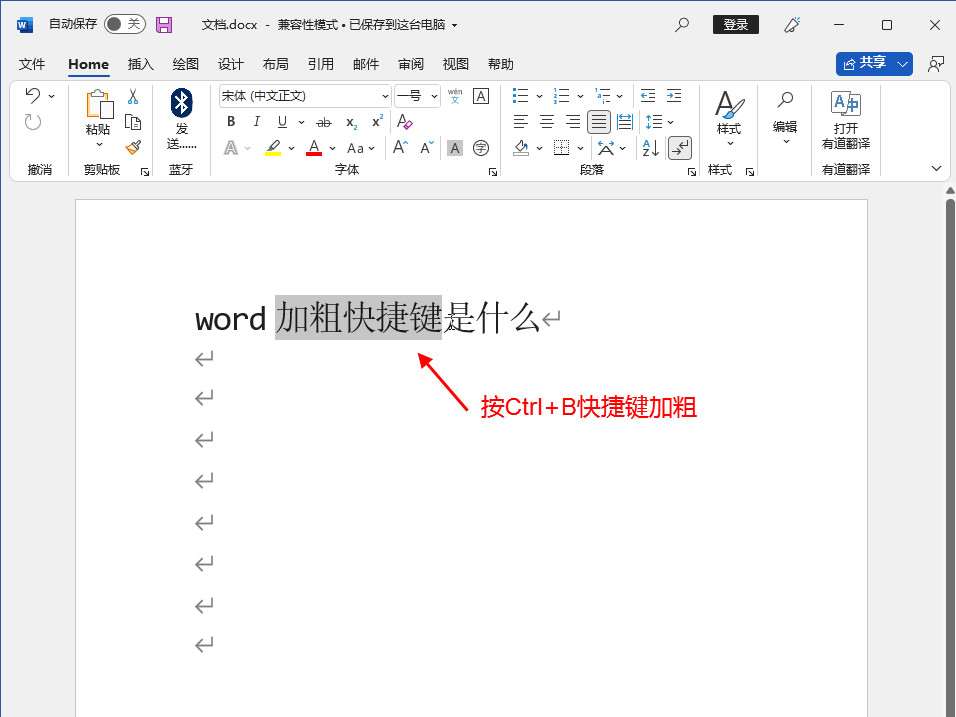This screenshot has width=956, height=717.
Task: Open the font name dropdown
Action: click(x=385, y=96)
